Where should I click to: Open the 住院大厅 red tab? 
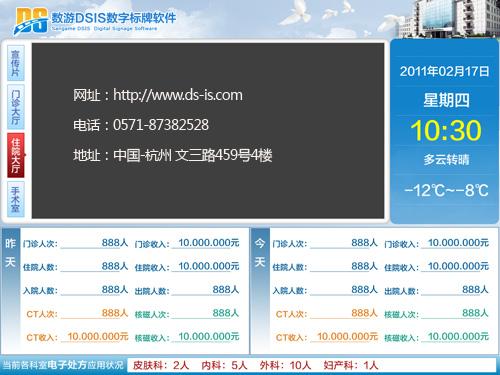[16, 155]
